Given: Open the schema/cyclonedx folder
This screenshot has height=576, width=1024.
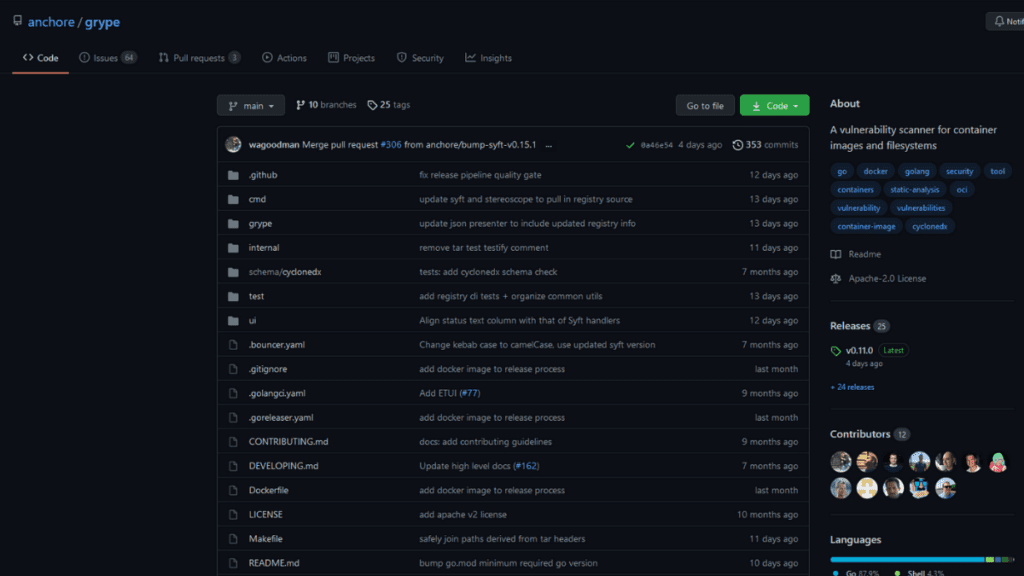Looking at the screenshot, I should coord(285,272).
